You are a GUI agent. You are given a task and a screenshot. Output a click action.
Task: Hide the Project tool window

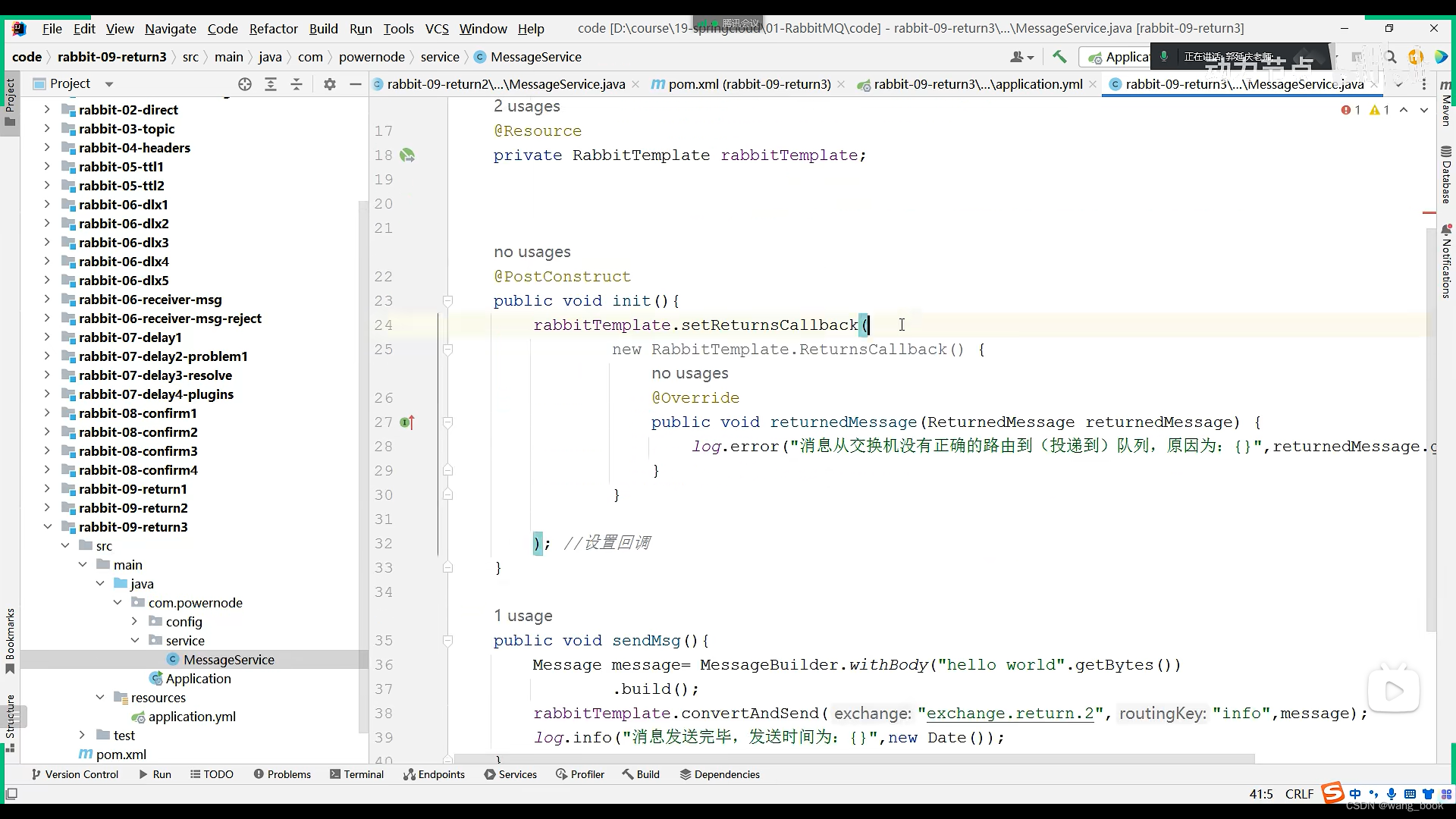[x=355, y=84]
